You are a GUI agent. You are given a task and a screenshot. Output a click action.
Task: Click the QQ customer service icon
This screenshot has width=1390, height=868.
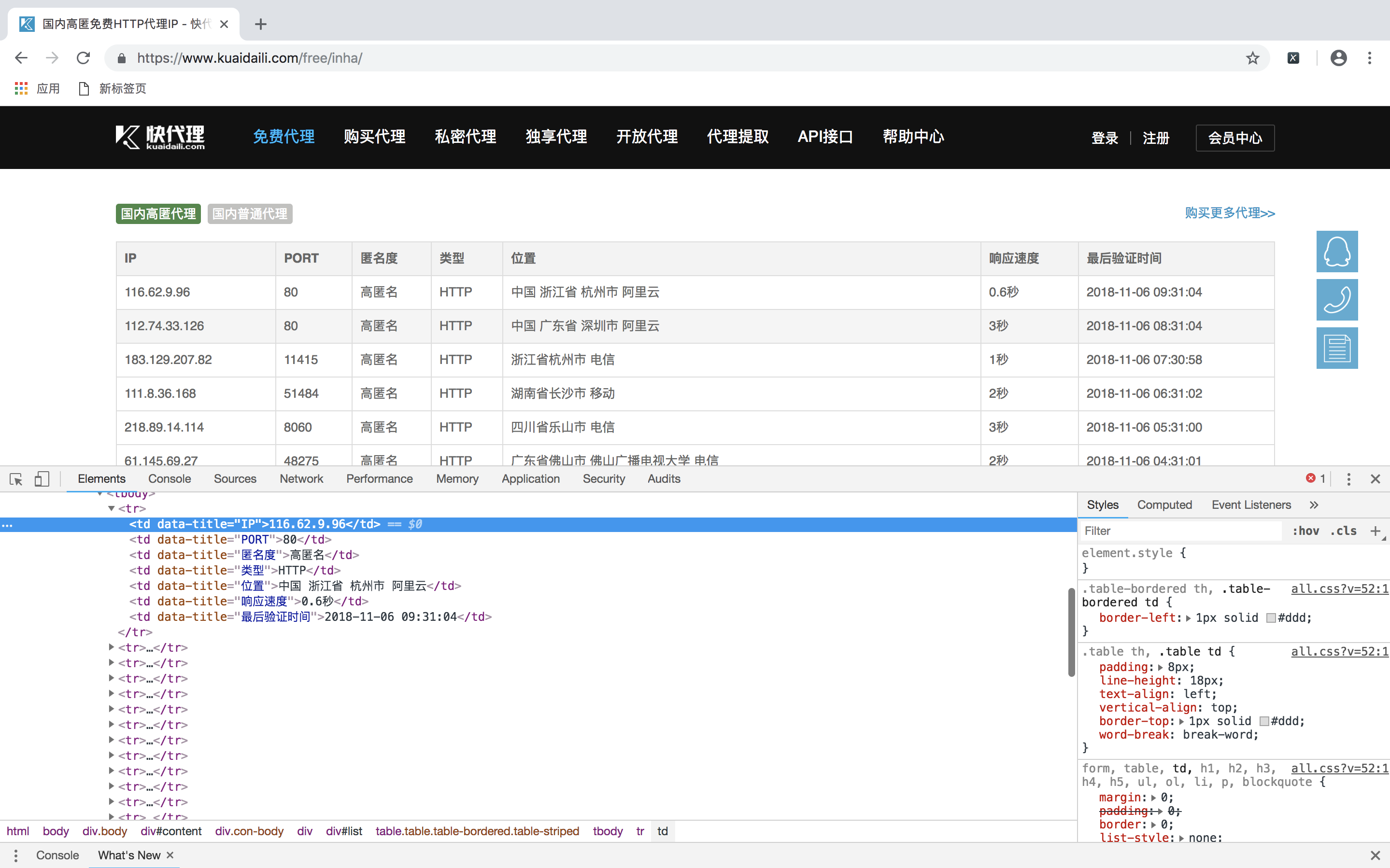(x=1336, y=252)
